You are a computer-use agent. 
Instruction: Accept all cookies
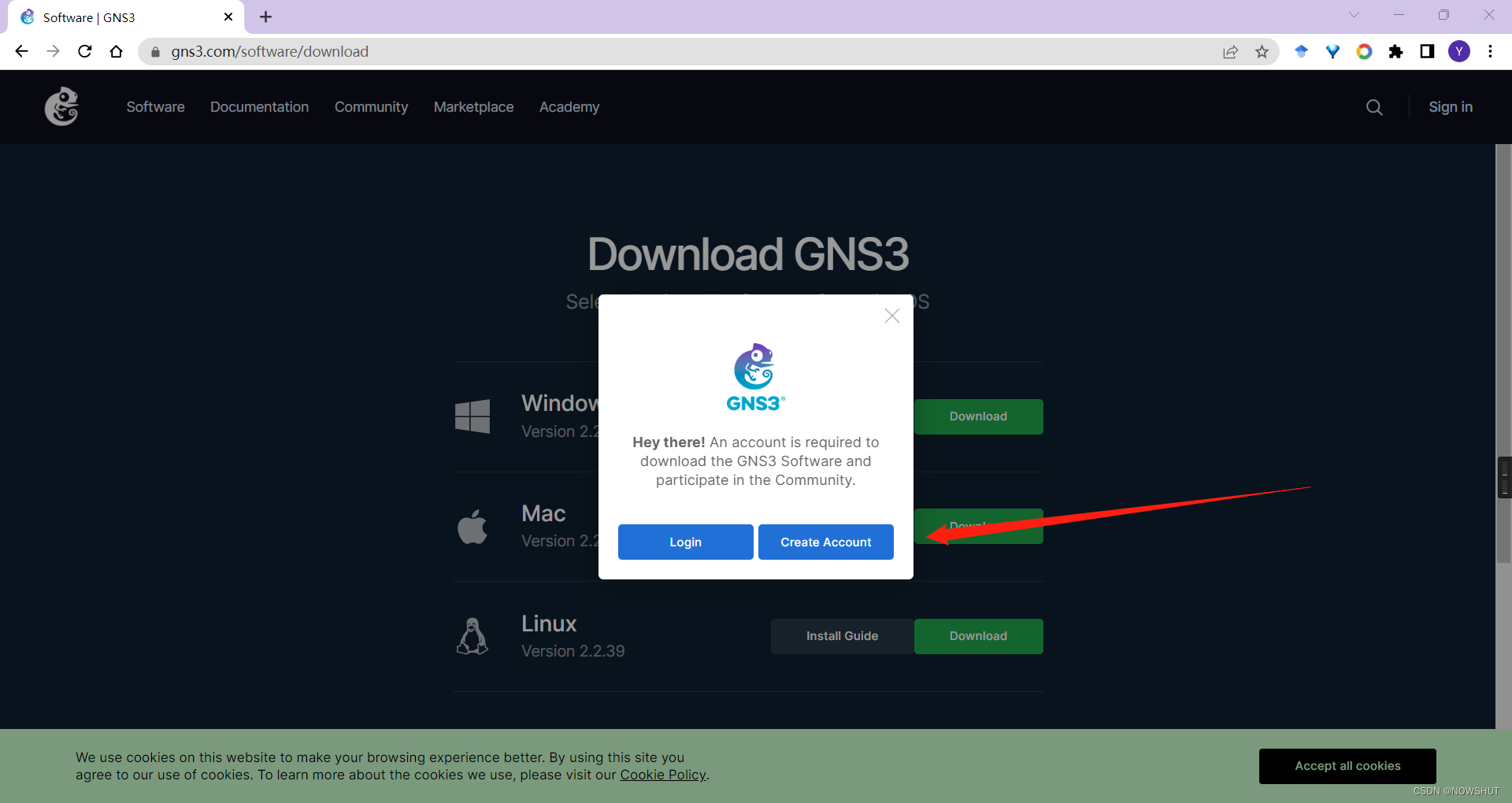[x=1347, y=766]
